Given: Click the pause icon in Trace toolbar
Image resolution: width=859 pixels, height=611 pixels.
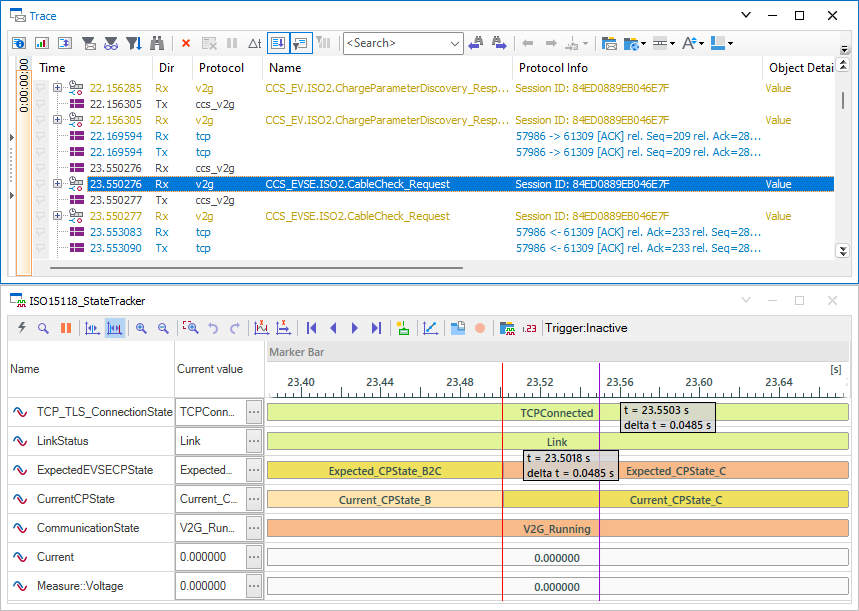Looking at the screenshot, I should click(232, 43).
